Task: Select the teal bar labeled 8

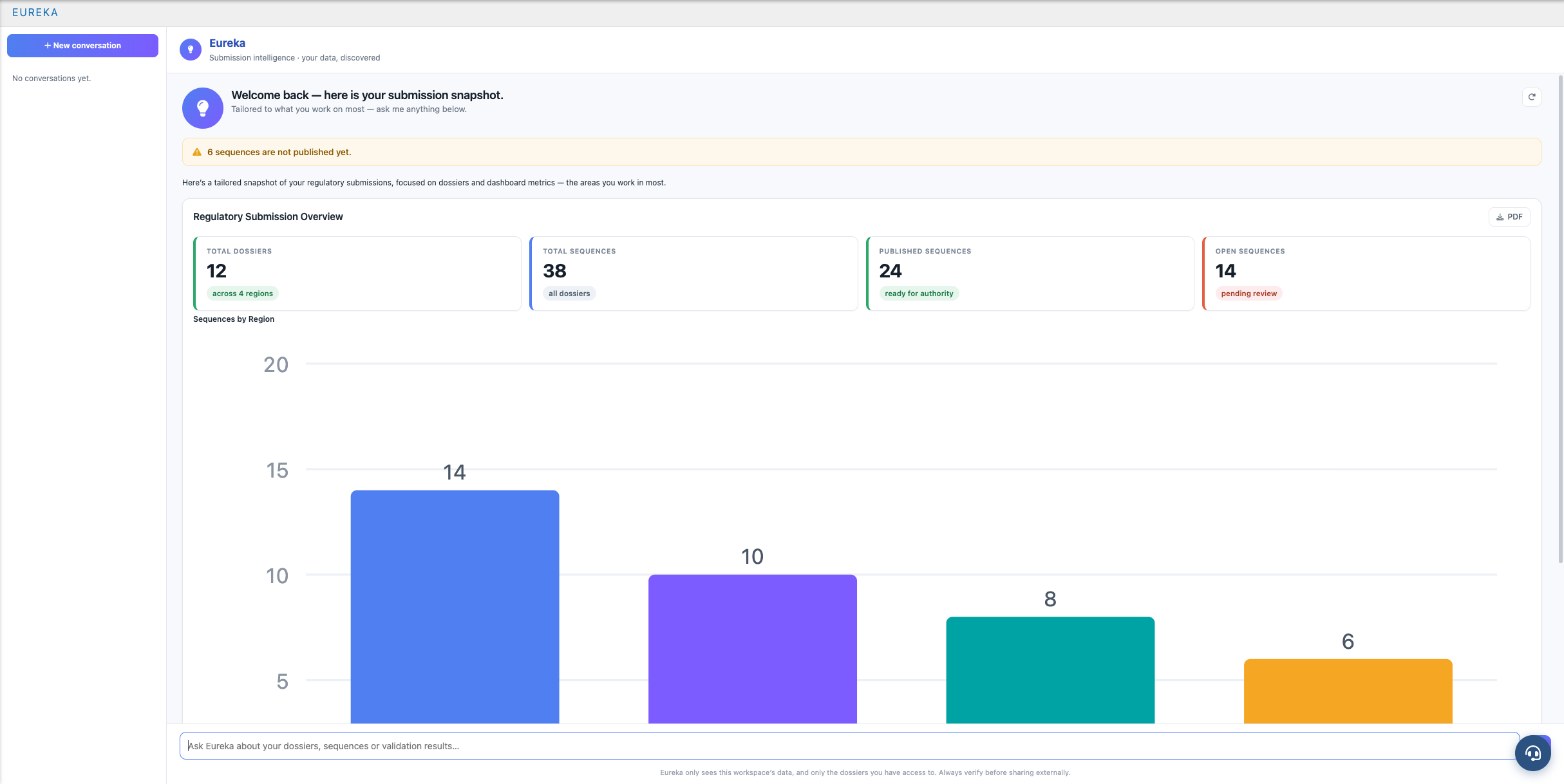Action: [1050, 670]
